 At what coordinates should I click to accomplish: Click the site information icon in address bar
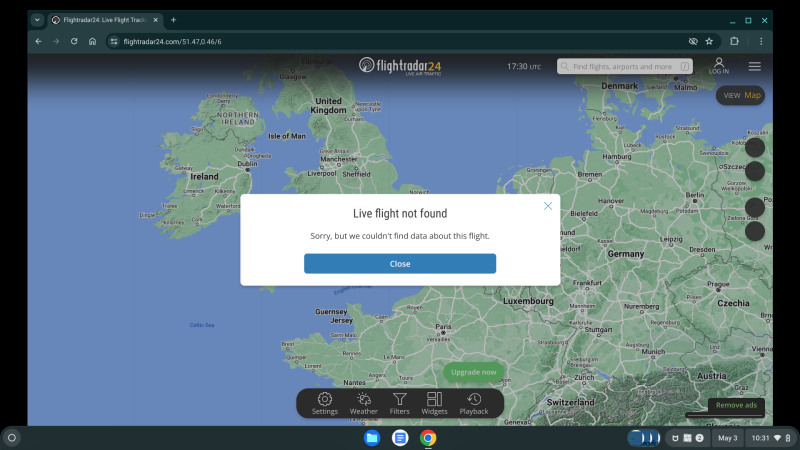click(114, 41)
